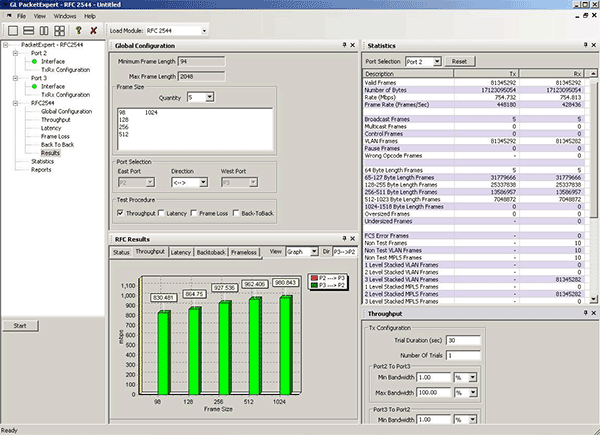Image resolution: width=600 pixels, height=435 pixels.
Task: Collapse the RFC2544 tree node
Action: (15, 103)
